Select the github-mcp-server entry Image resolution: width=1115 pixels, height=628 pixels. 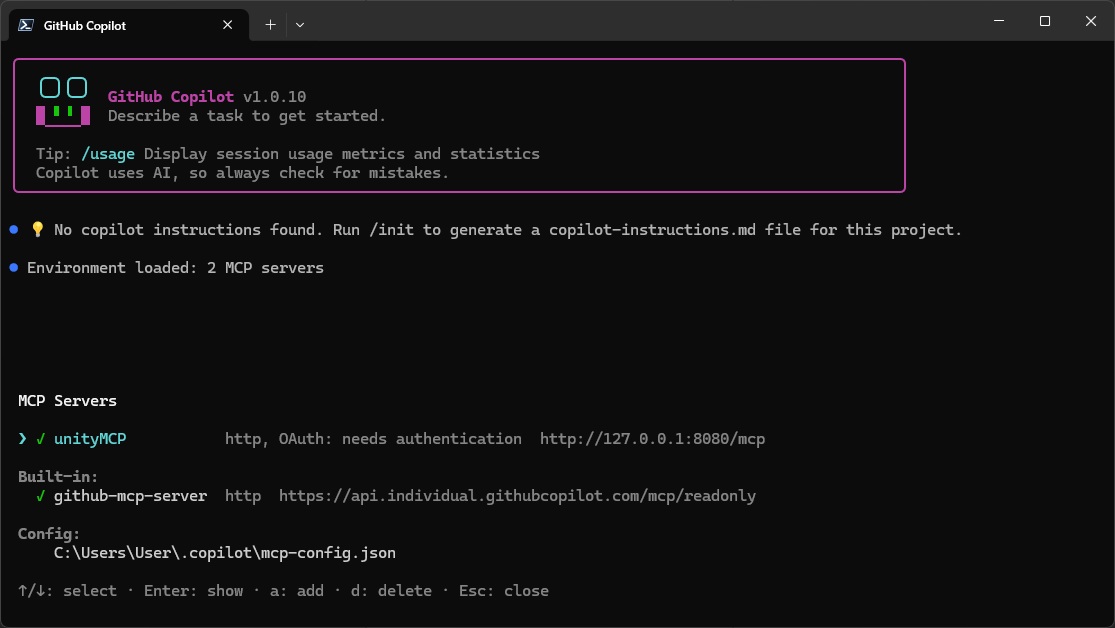click(130, 496)
